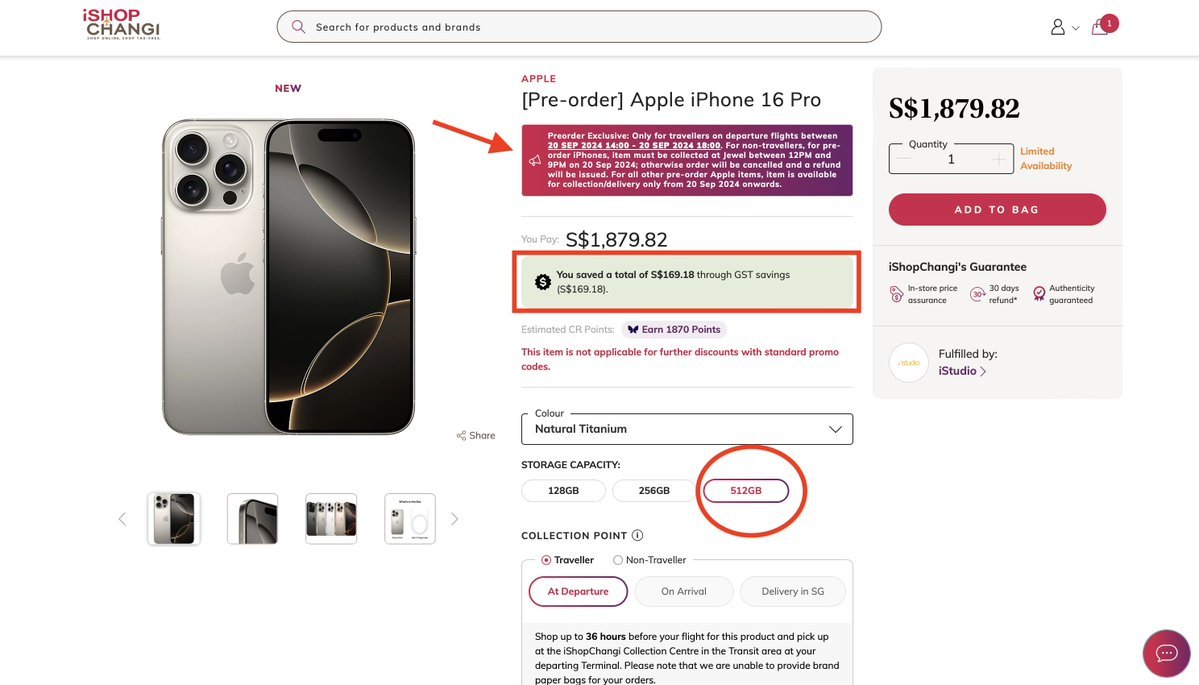
Task: Switch to Delivery in SG tab
Action: [x=792, y=592]
